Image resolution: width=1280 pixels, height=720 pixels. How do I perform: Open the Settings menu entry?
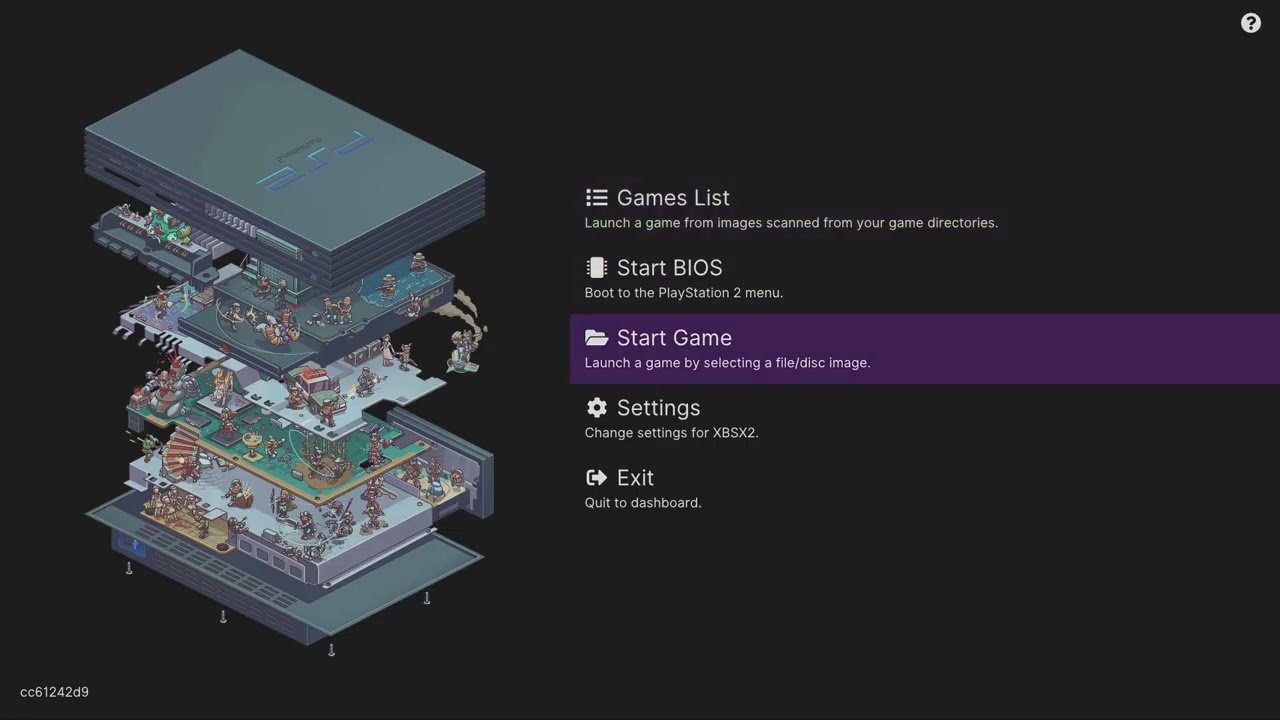[x=925, y=419]
